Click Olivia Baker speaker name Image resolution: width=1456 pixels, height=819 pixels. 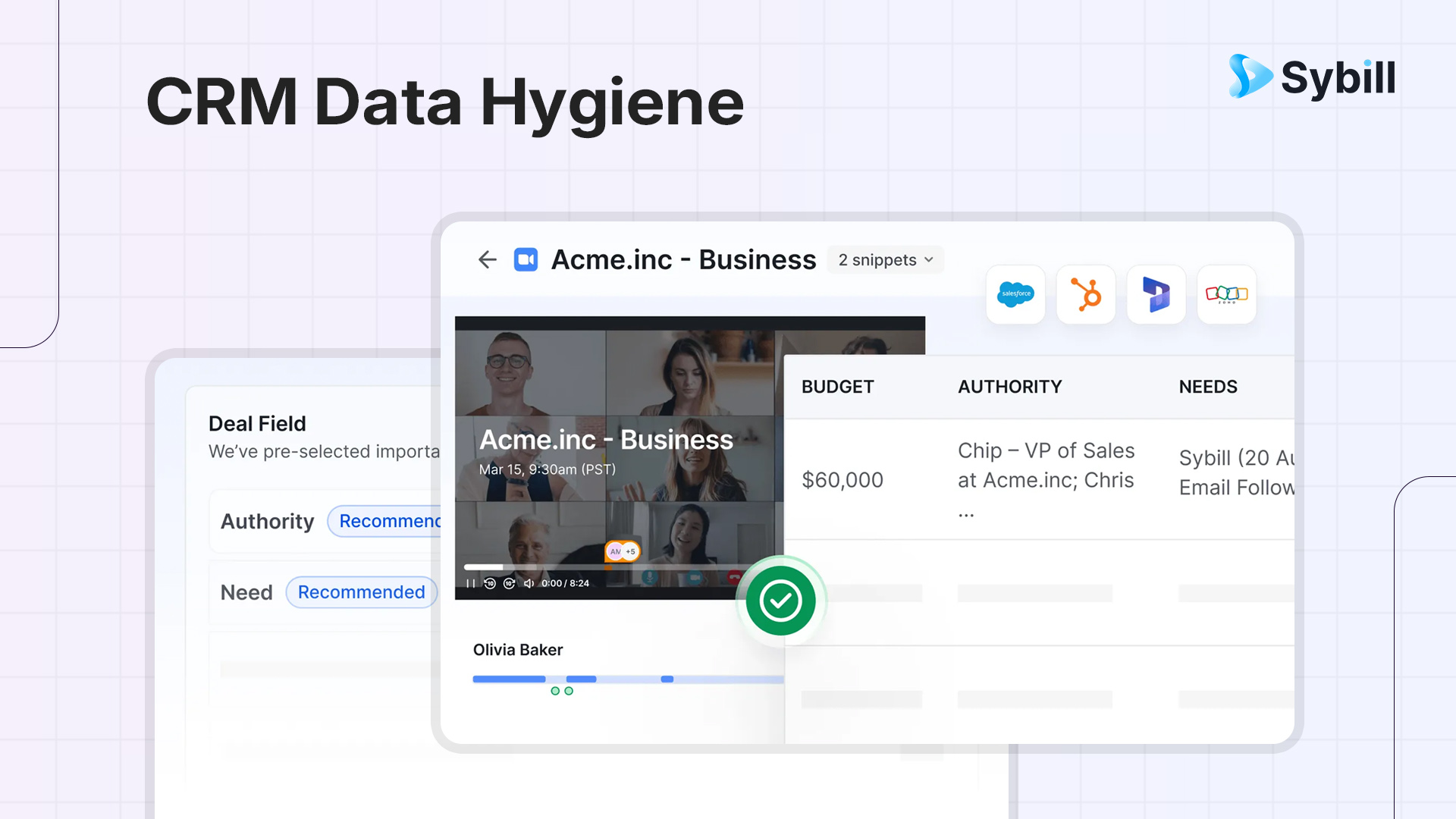pyautogui.click(x=518, y=650)
